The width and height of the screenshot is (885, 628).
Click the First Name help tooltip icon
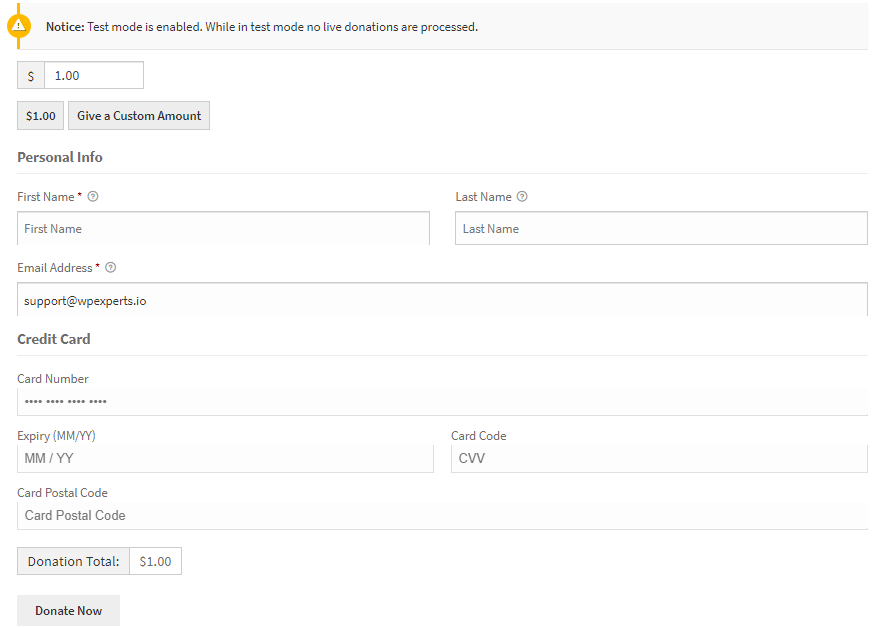click(93, 196)
